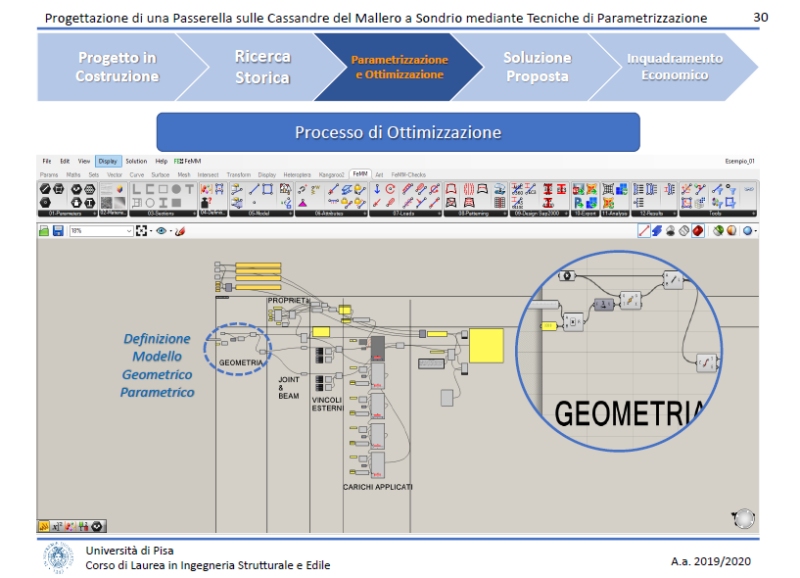
Task: Toggle the eye preview visibility icon
Action: coord(160,231)
